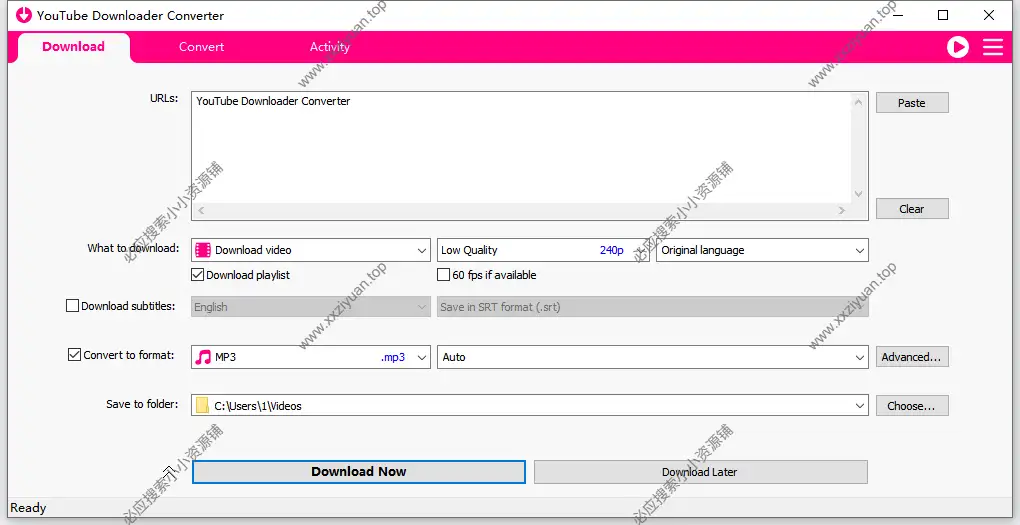This screenshot has width=1020, height=525.
Task: Open the Advanced... settings button
Action: [x=912, y=357]
